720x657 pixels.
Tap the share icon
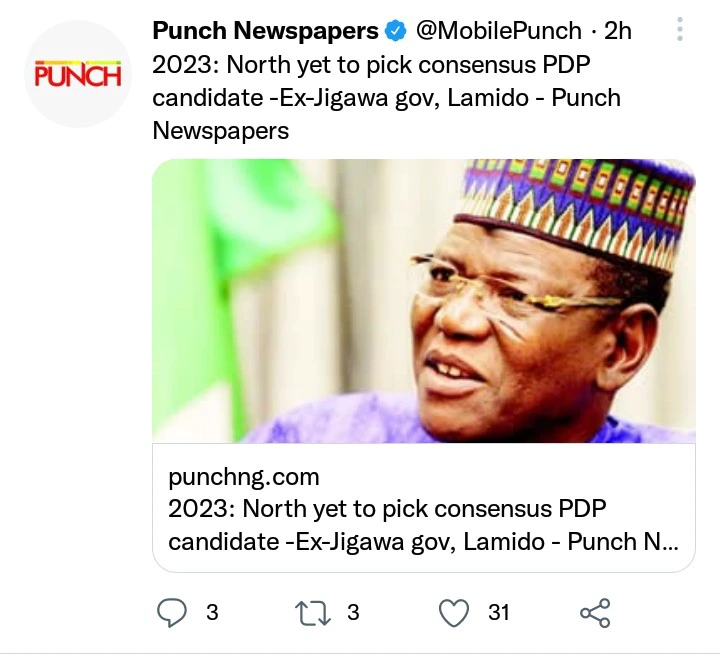595,612
